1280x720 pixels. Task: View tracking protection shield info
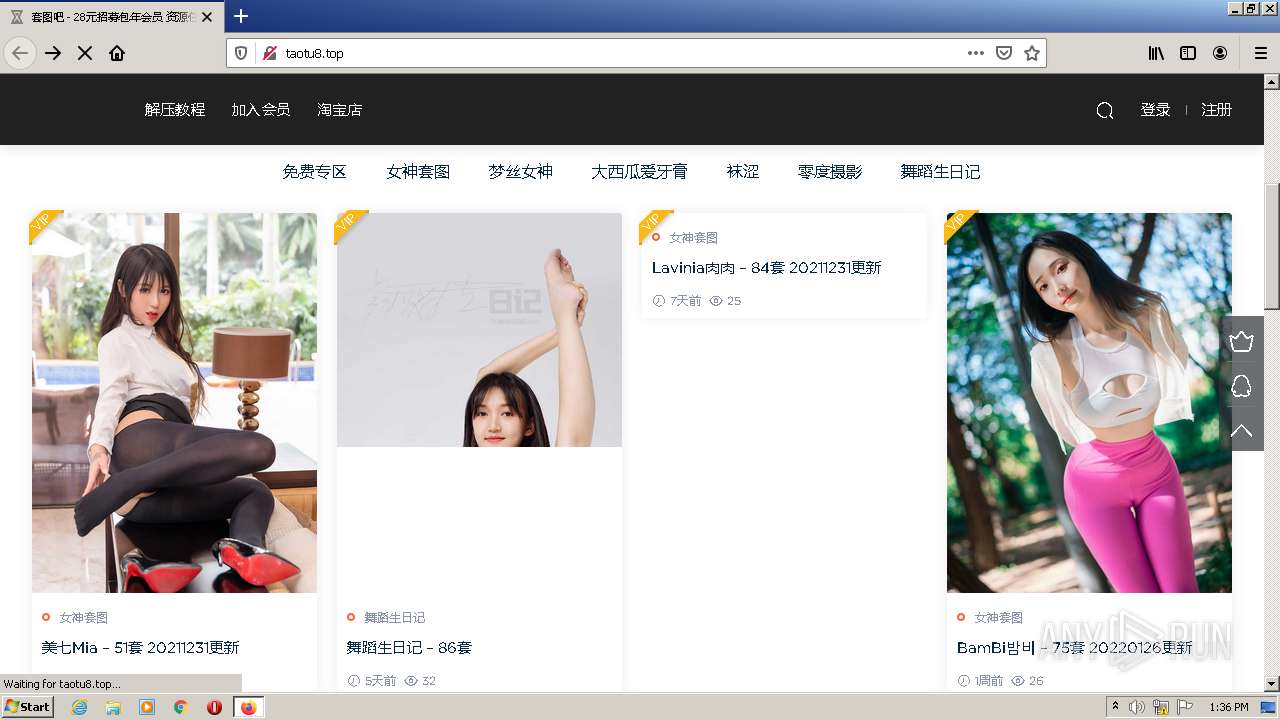tap(241, 53)
